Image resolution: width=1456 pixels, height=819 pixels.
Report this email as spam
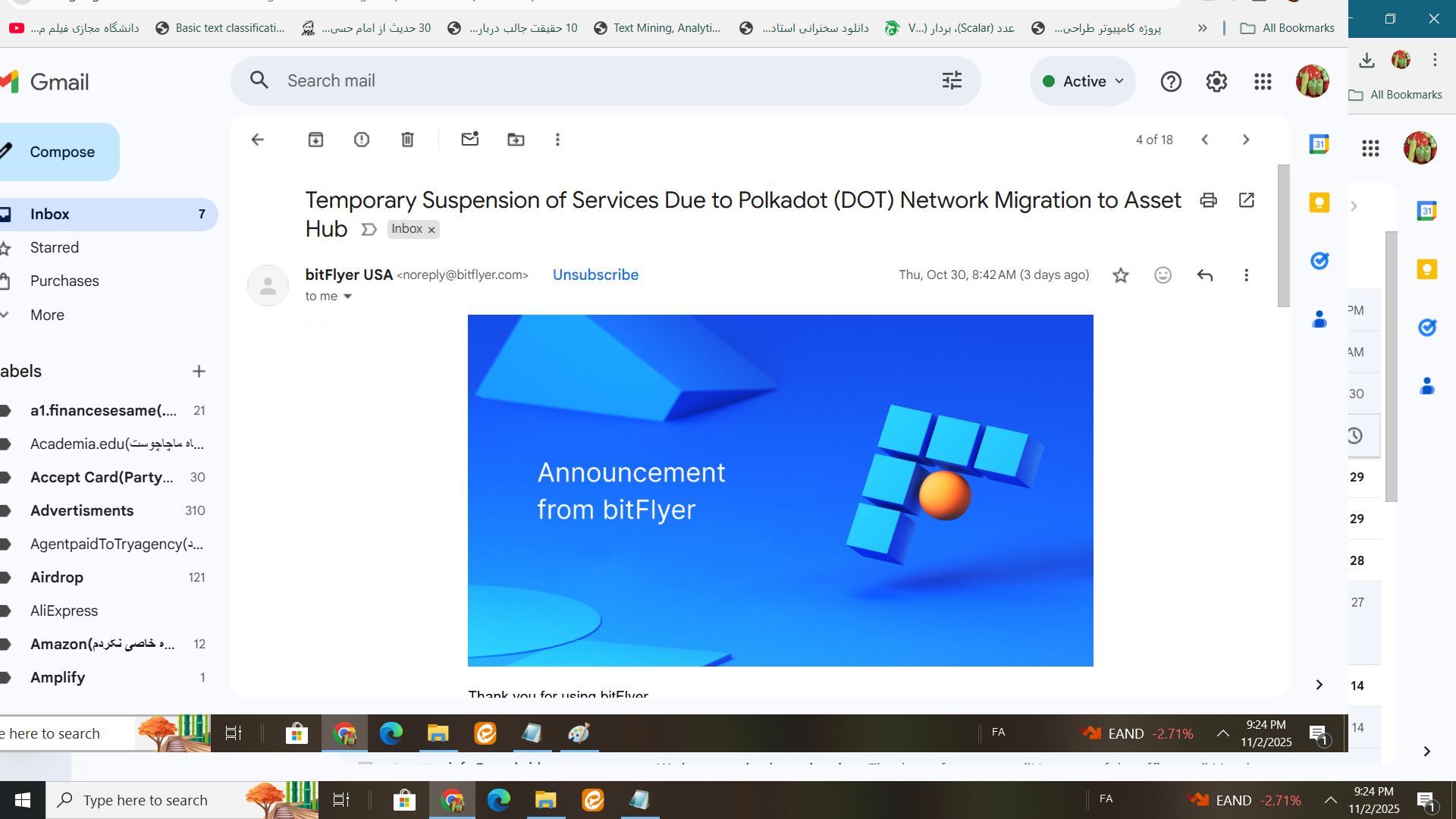362,140
